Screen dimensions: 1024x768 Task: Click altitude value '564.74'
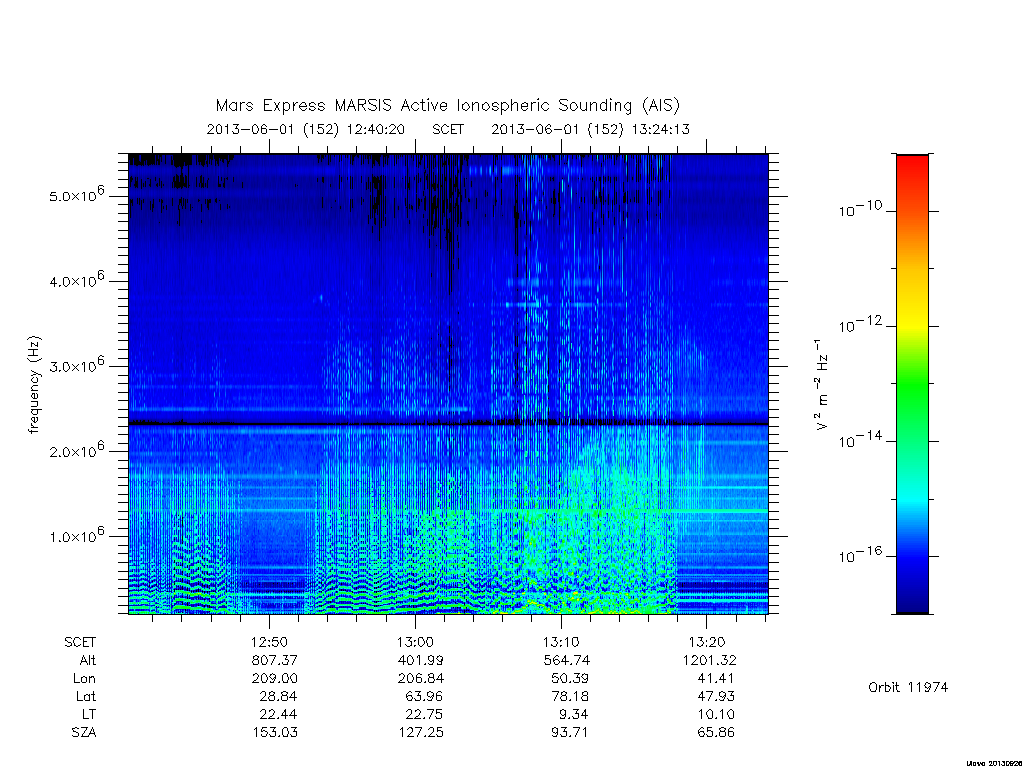566,660
